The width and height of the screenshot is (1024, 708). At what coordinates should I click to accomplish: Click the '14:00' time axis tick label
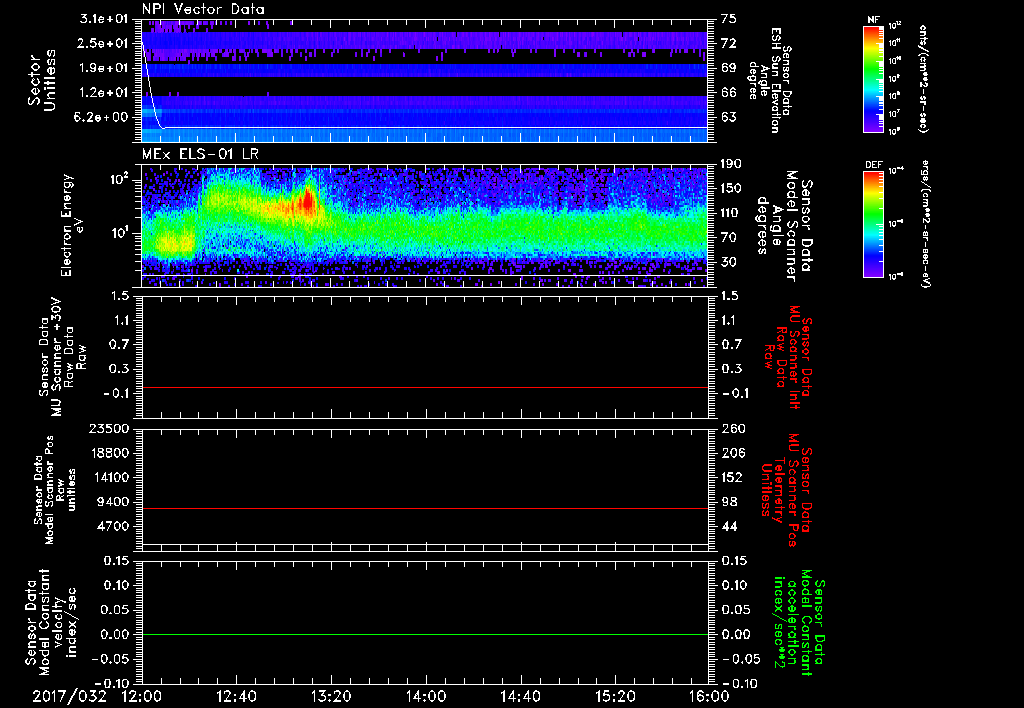425,696
